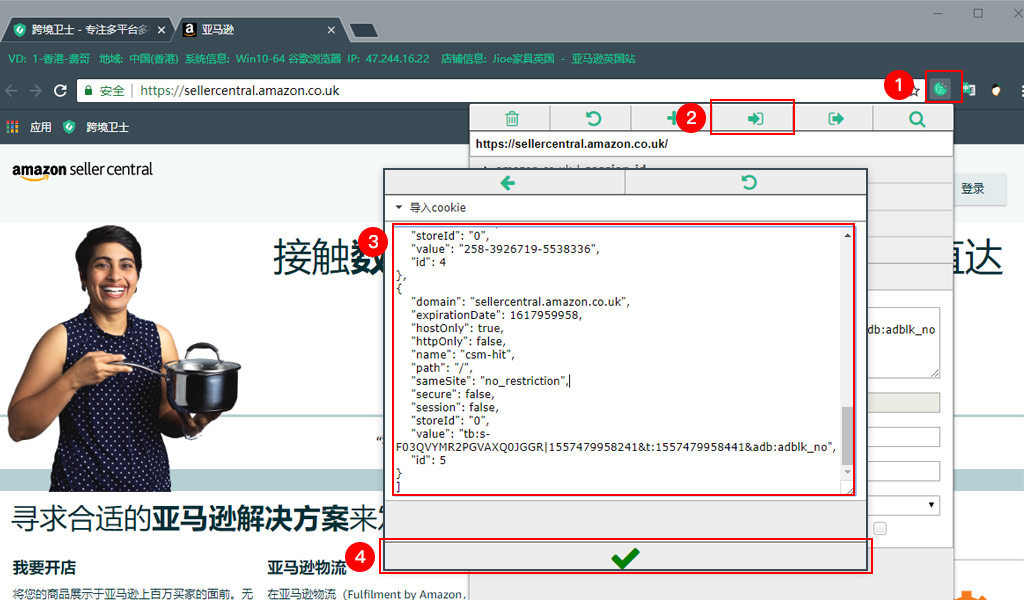Collapse the 导入cookie section
The height and width of the screenshot is (600, 1024).
click(x=398, y=207)
